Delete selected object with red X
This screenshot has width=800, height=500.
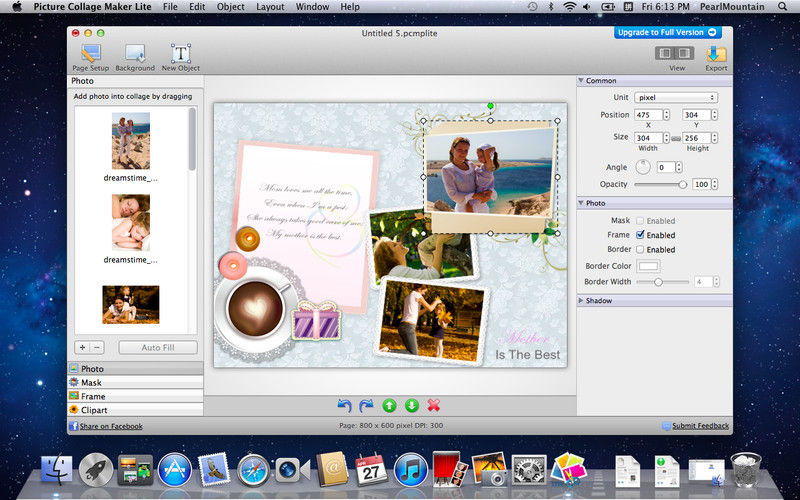[434, 405]
